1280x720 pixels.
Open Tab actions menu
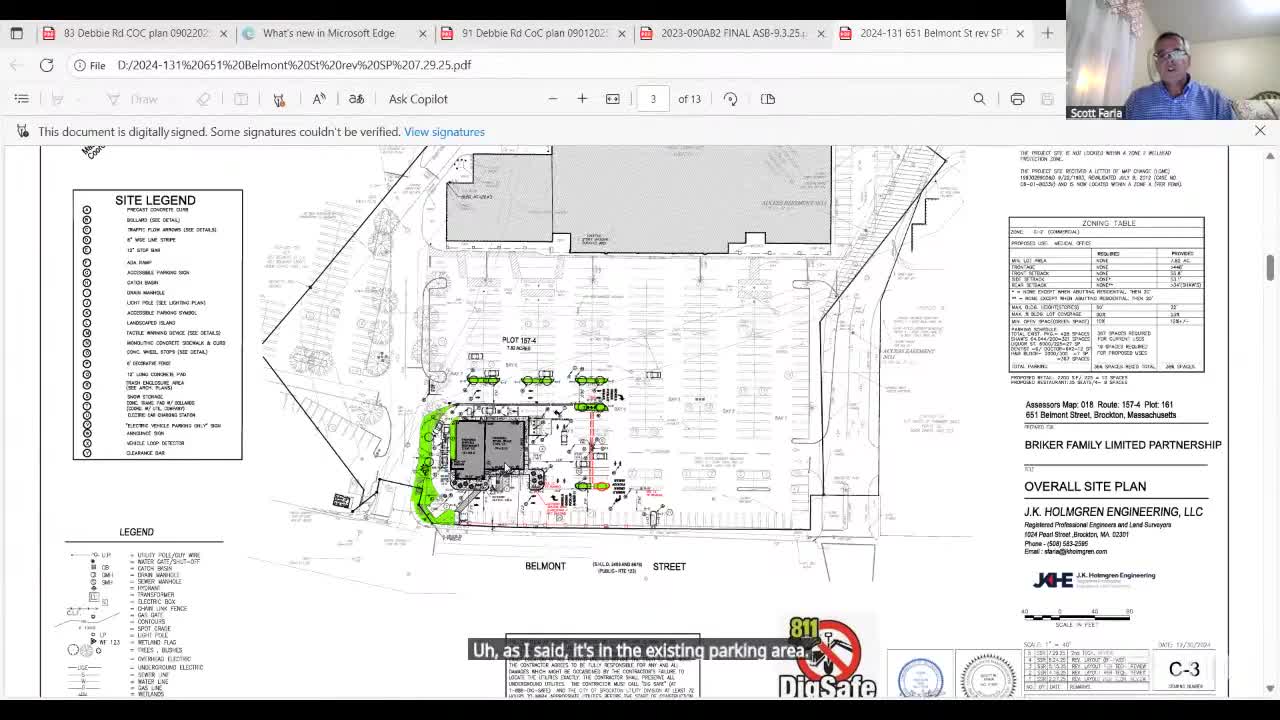pyautogui.click(x=16, y=33)
